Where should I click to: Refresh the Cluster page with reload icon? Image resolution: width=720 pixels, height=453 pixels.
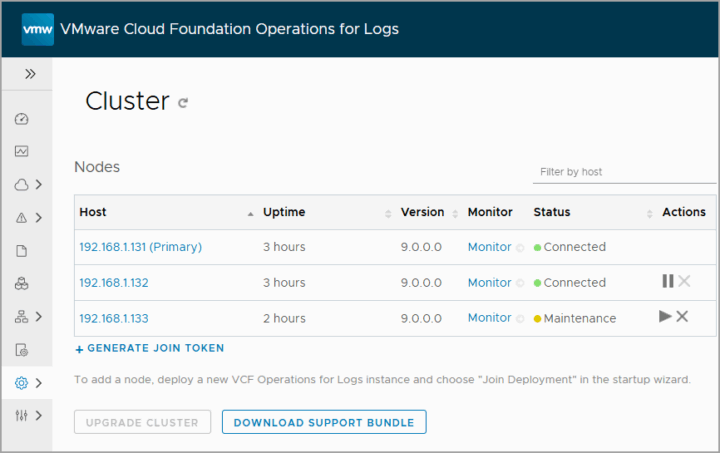click(x=183, y=103)
